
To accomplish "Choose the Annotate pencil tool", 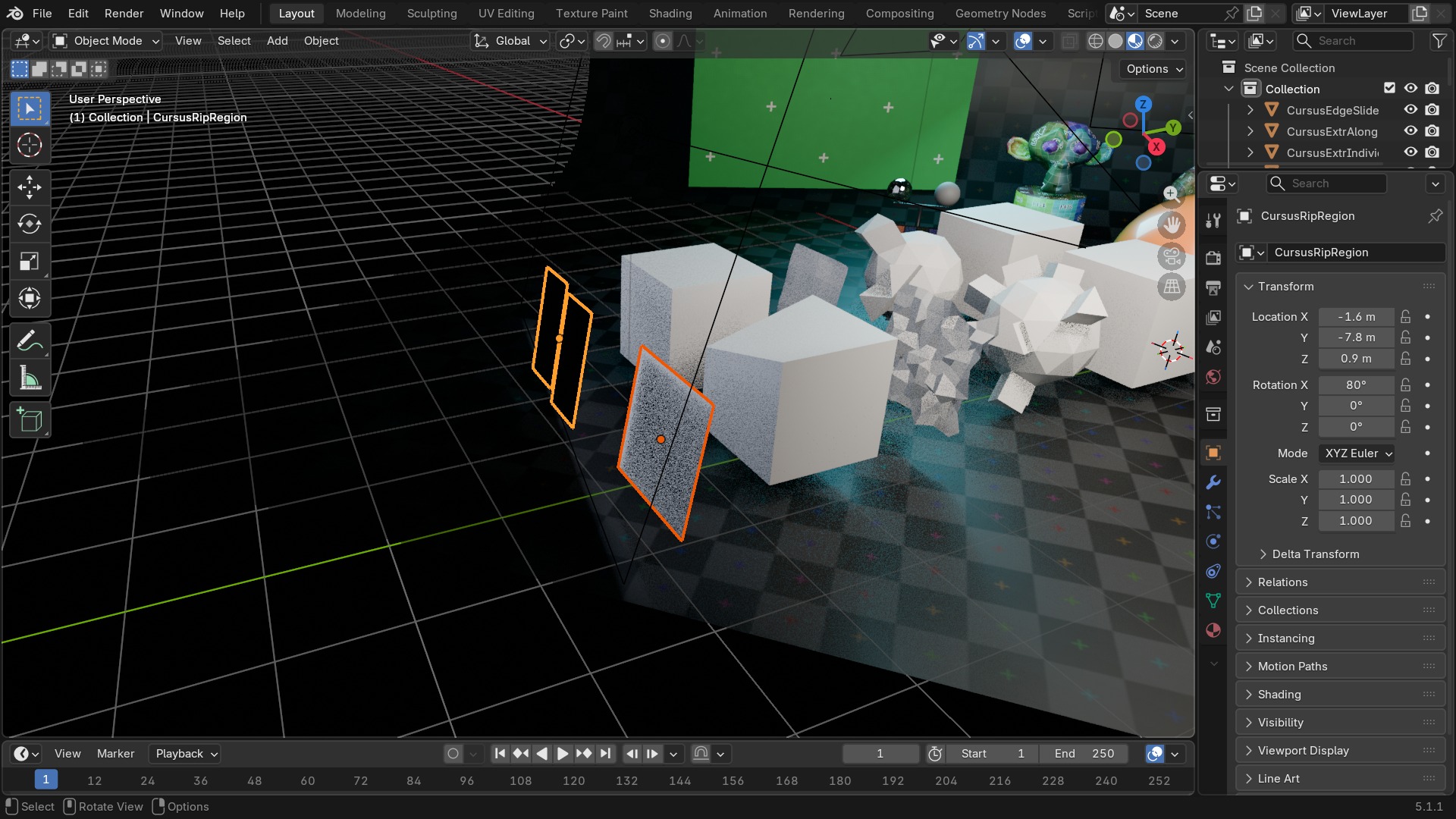I will coord(30,341).
